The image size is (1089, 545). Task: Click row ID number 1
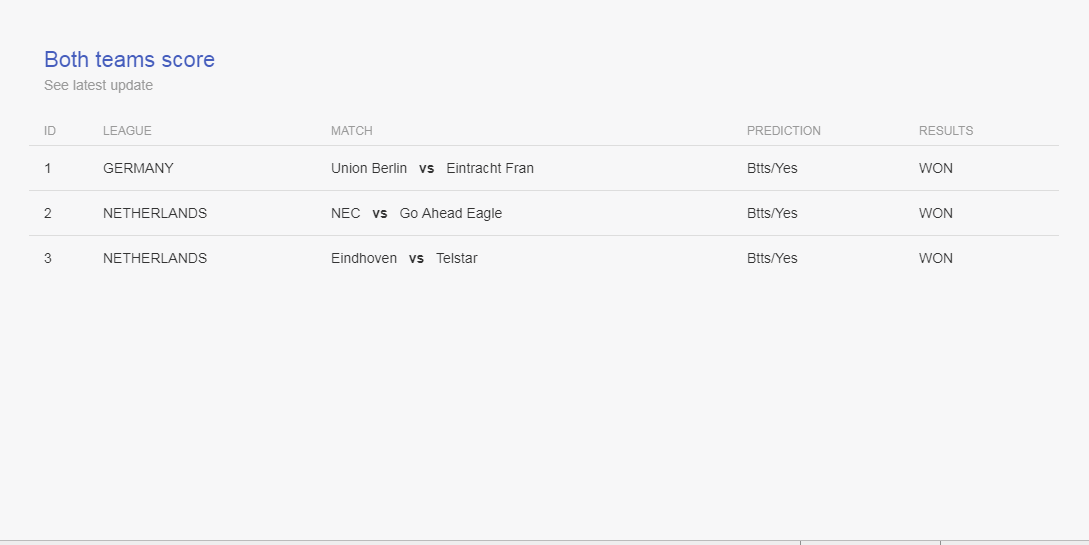point(47,168)
